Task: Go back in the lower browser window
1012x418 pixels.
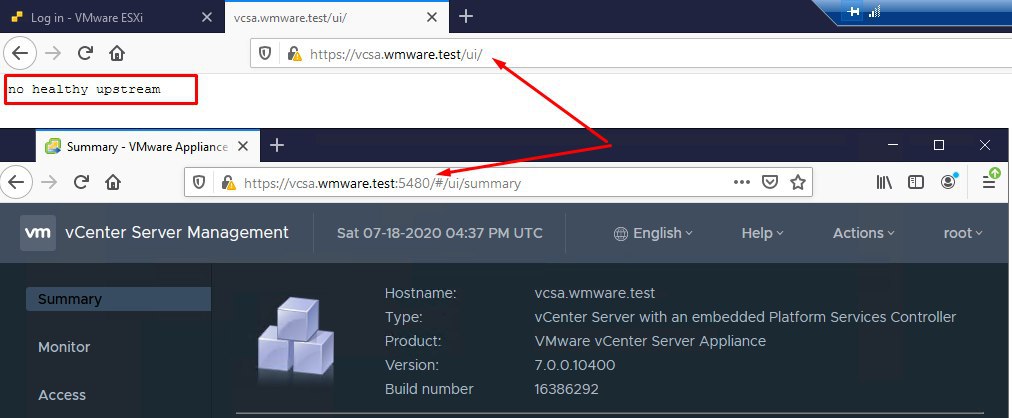Action: coord(16,183)
